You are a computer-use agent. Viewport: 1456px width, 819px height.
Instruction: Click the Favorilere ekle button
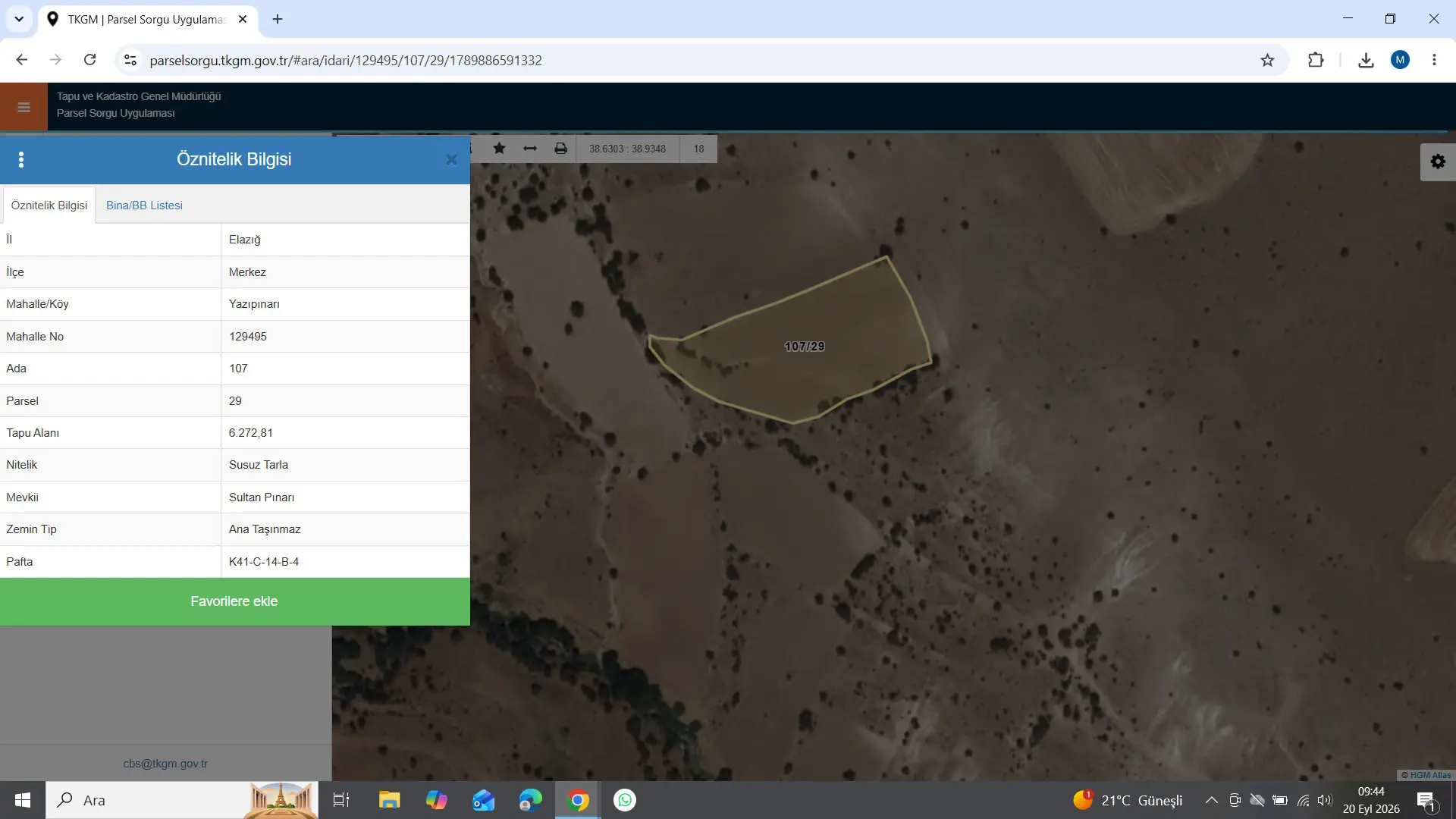coord(234,601)
